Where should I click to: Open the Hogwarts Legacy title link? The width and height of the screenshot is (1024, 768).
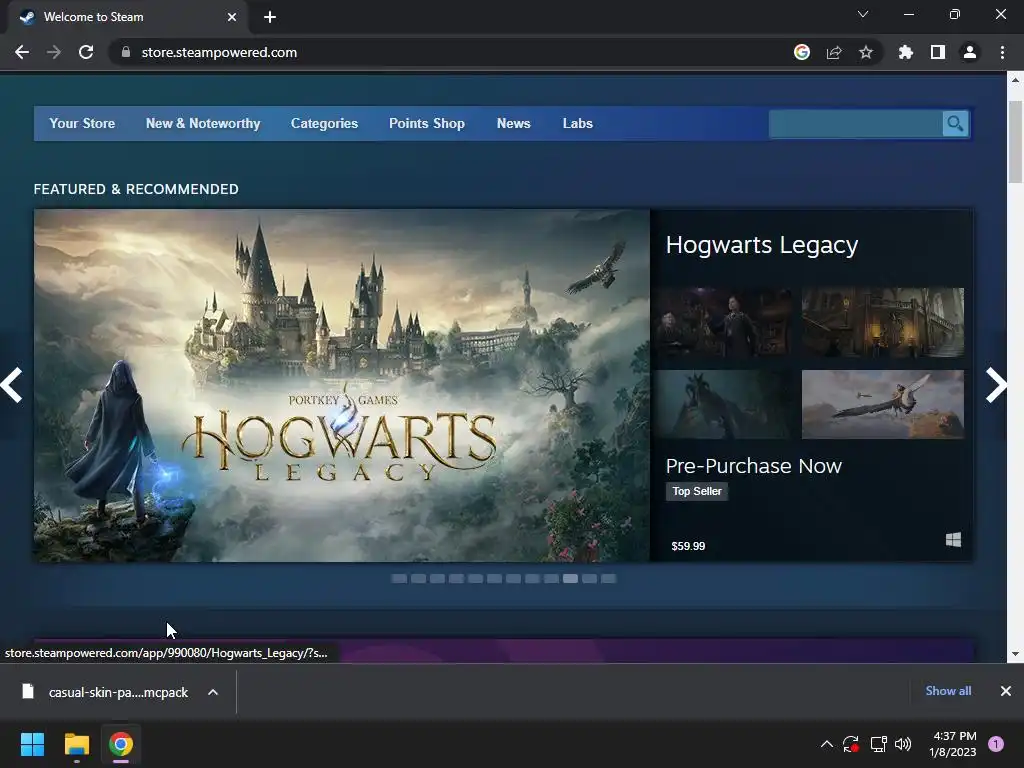tap(761, 245)
